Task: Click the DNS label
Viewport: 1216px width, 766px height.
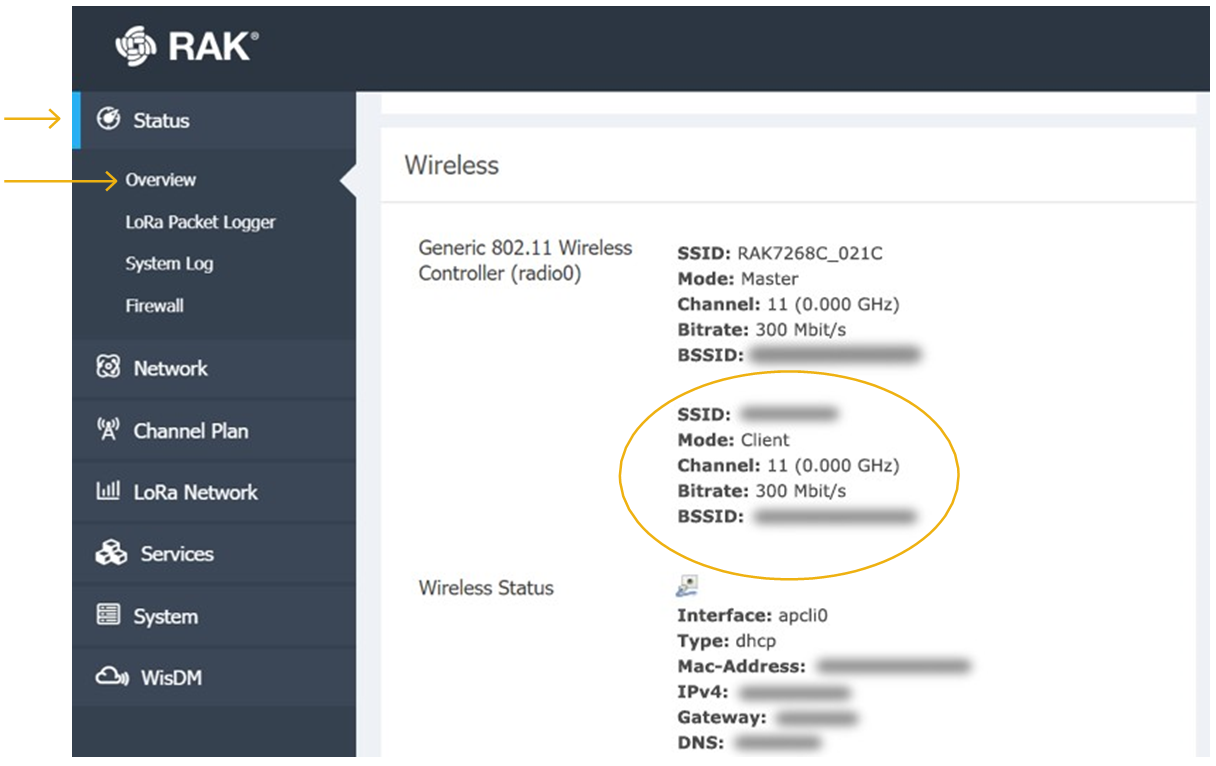Action: pos(702,743)
